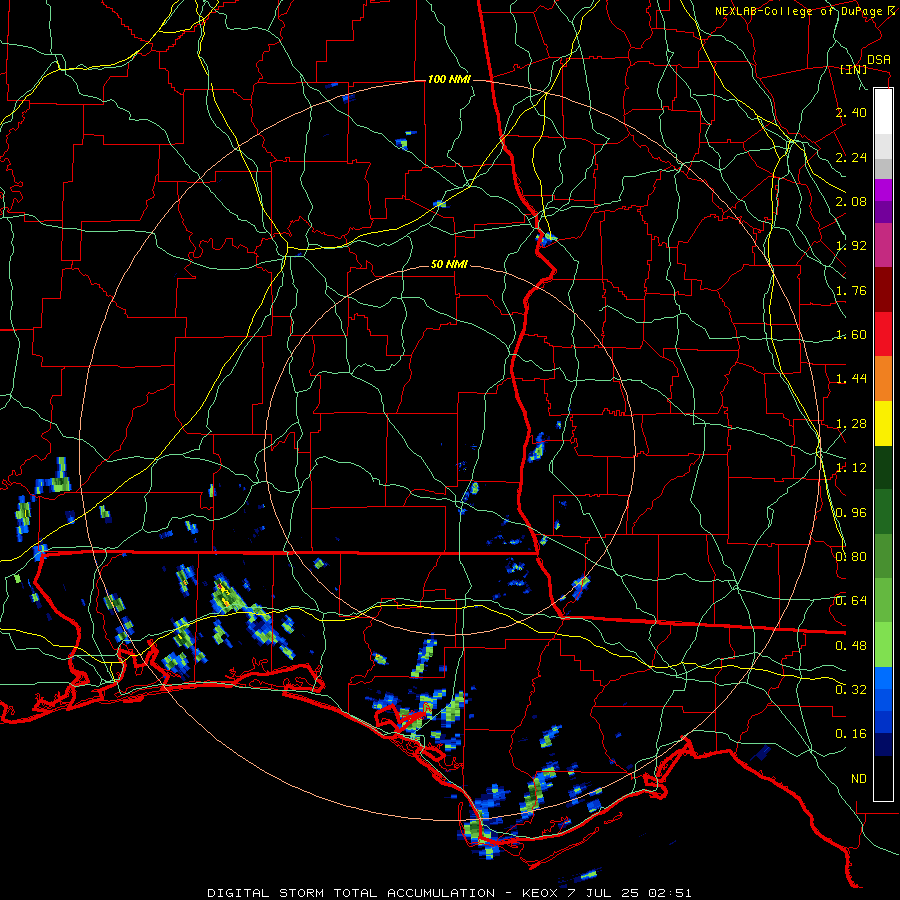Select the 1.92 legend value

tap(851, 246)
